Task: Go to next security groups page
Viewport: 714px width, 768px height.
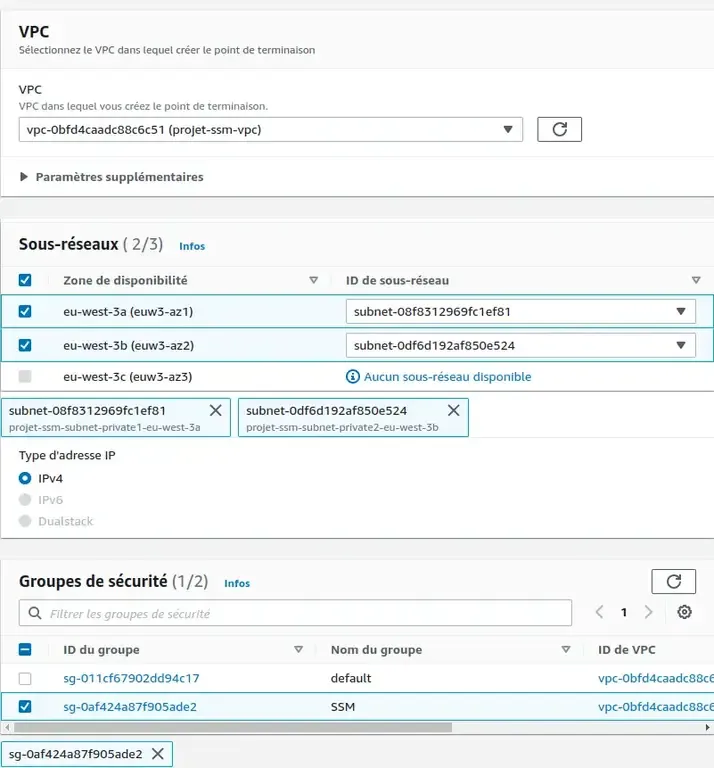Action: point(648,612)
